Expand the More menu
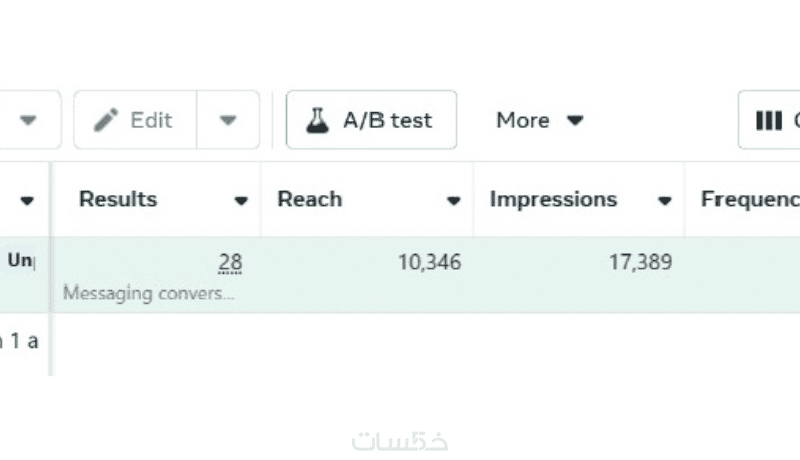Viewport: 800px width, 460px height. click(538, 120)
